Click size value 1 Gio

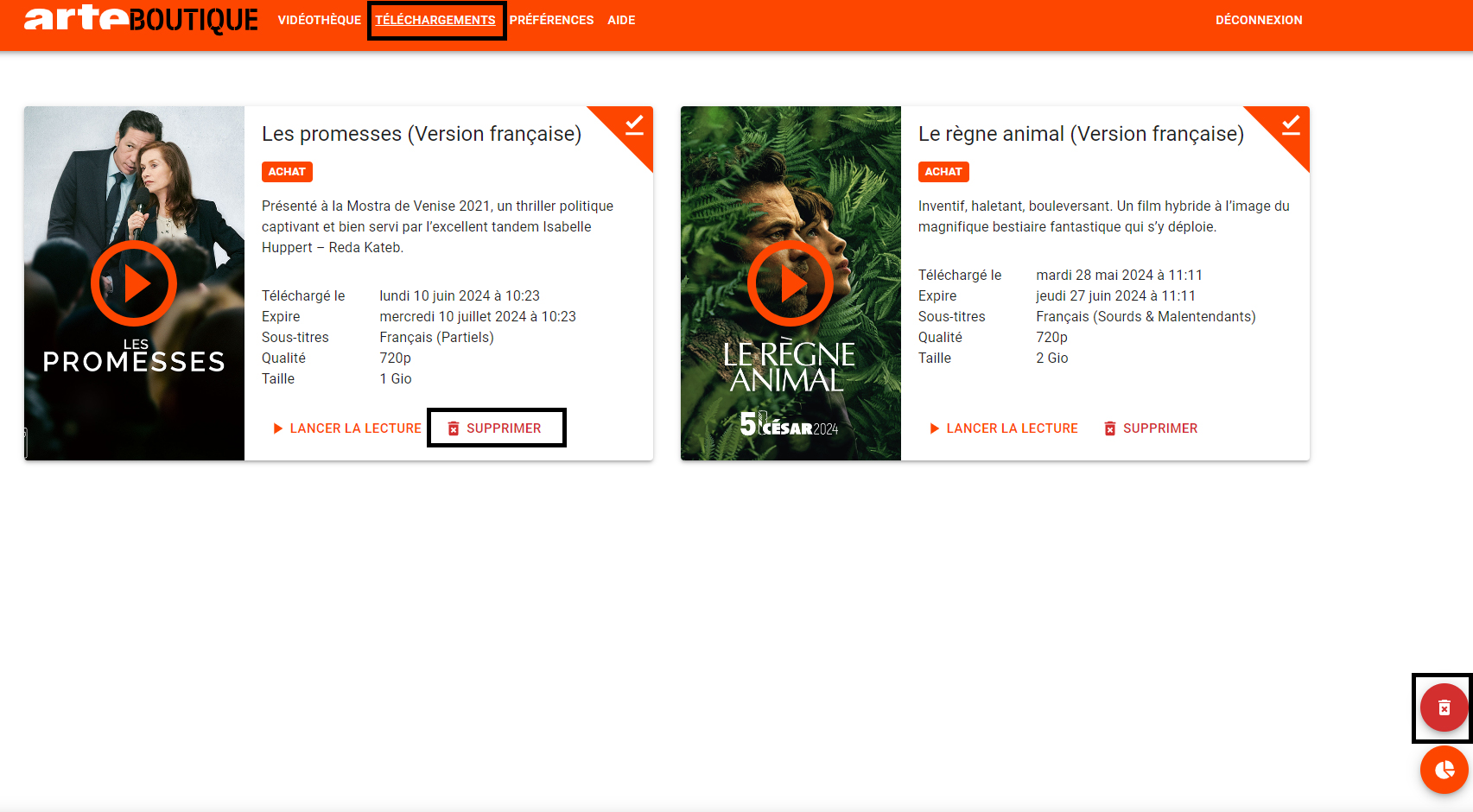(x=396, y=378)
